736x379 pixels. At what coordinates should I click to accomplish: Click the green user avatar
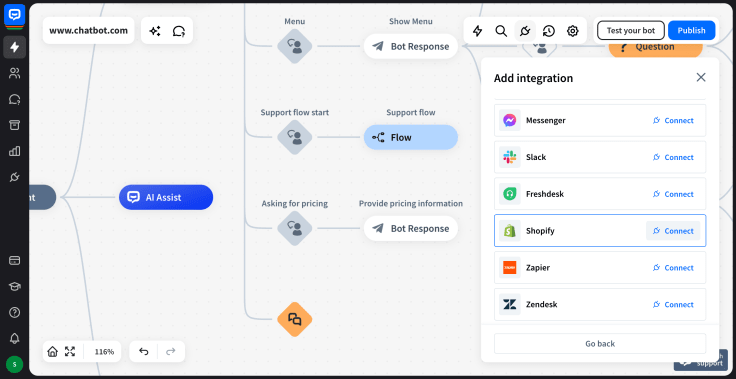[15, 364]
